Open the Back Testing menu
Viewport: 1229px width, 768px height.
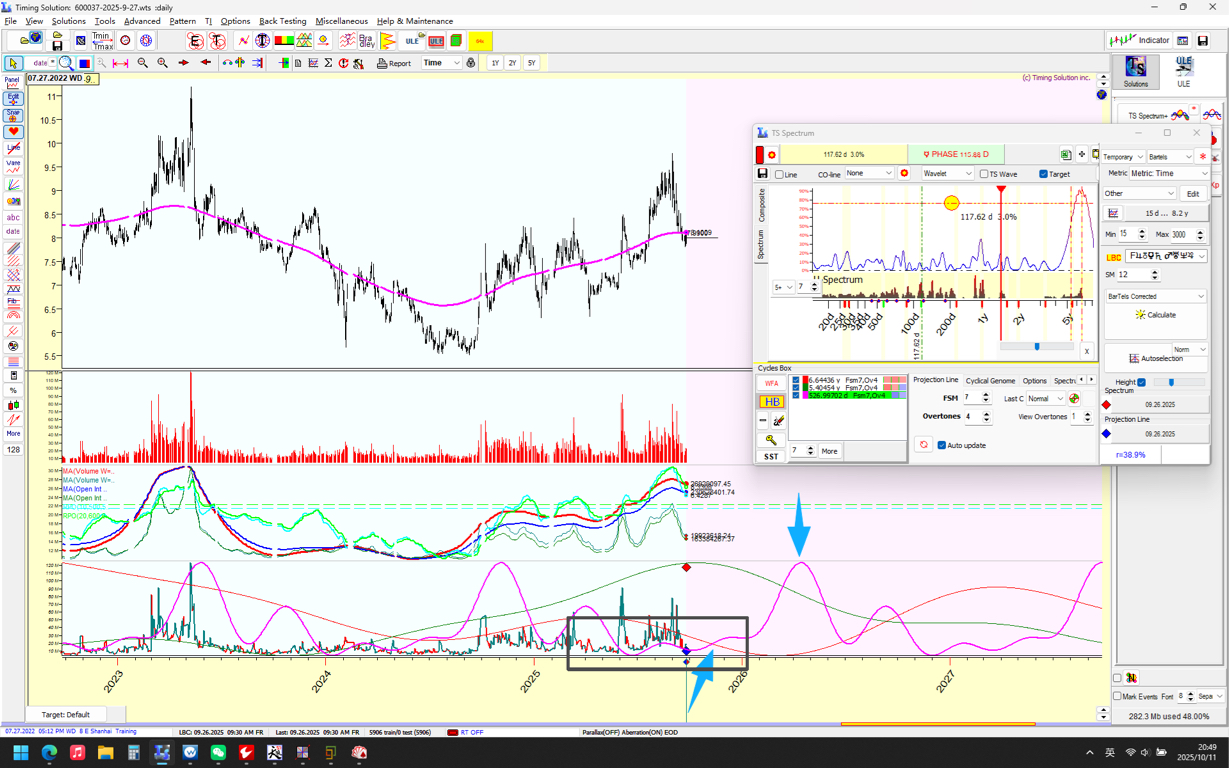pyautogui.click(x=282, y=21)
